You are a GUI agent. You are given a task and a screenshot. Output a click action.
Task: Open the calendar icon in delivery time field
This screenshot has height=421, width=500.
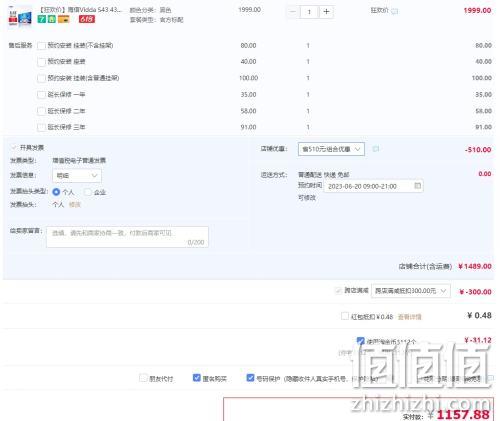(417, 186)
